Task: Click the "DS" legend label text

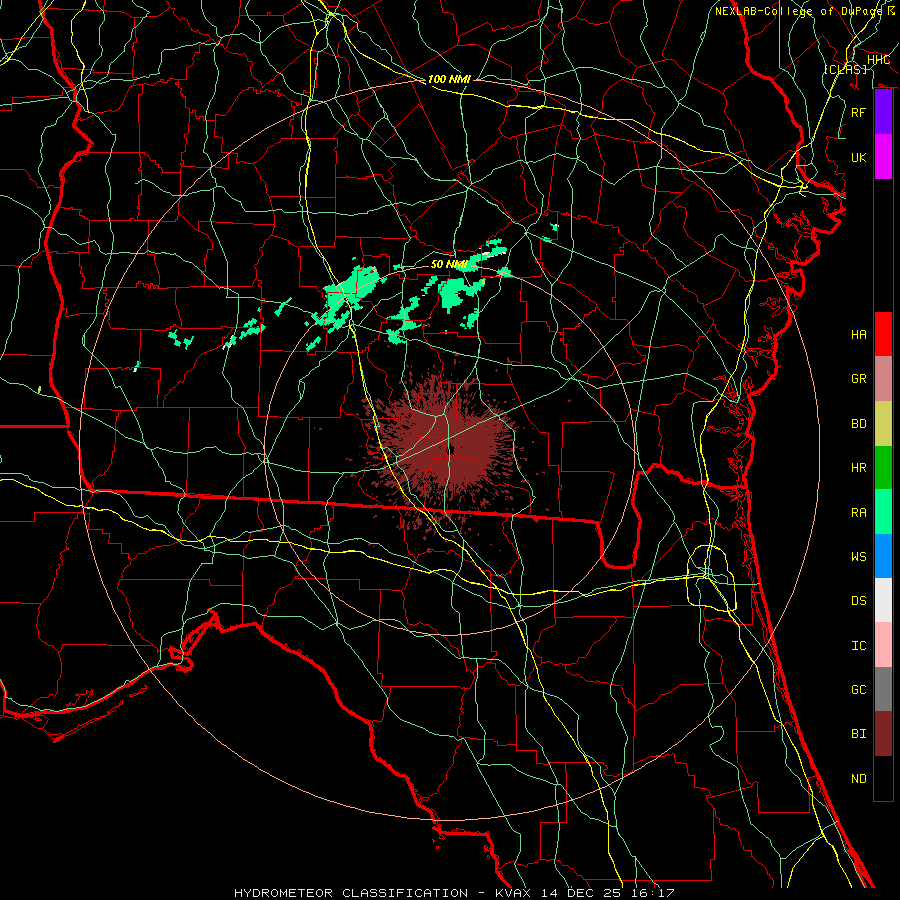Action: pyautogui.click(x=858, y=601)
